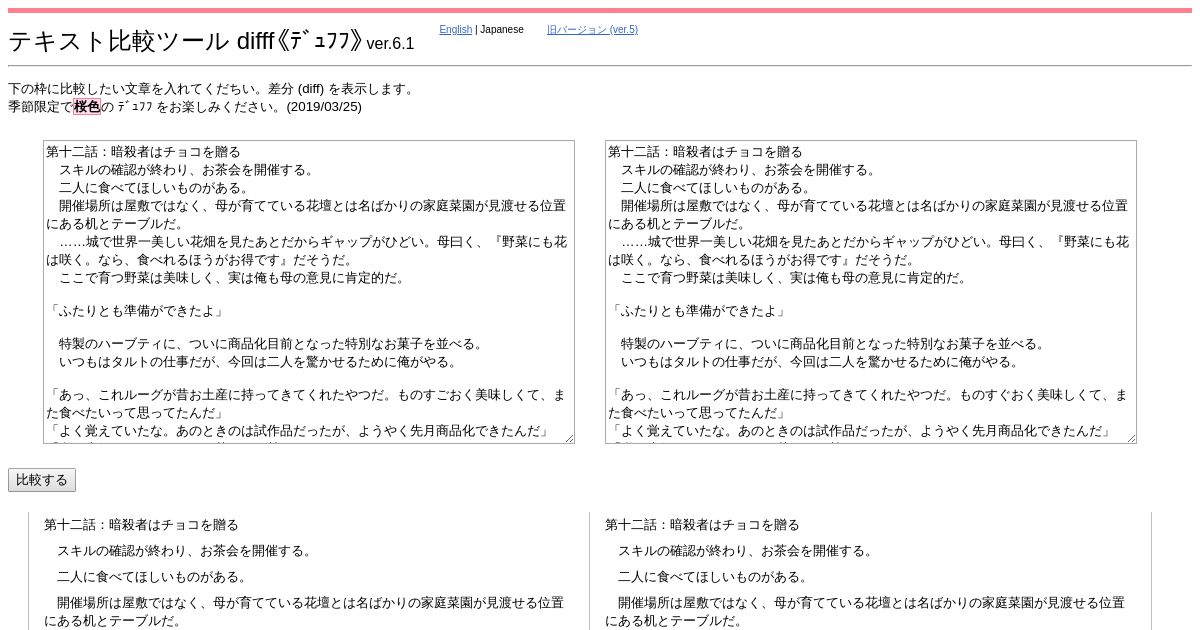Click left textarea line 「ふたりとも準備ができたよ」
Screen dimensions: 1200x630
(135, 312)
